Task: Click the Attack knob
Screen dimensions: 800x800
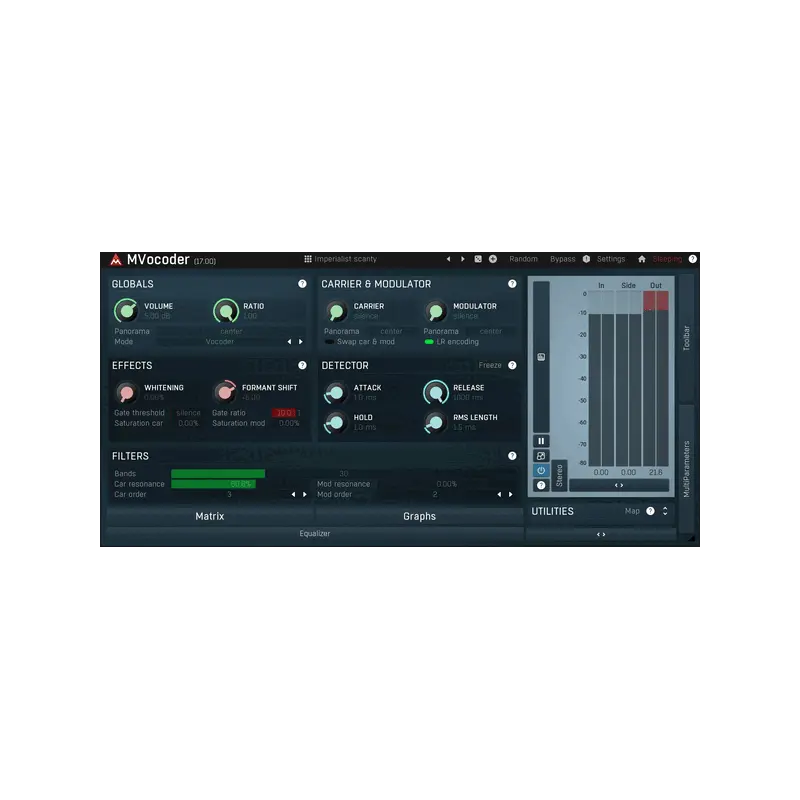Action: coord(336,392)
